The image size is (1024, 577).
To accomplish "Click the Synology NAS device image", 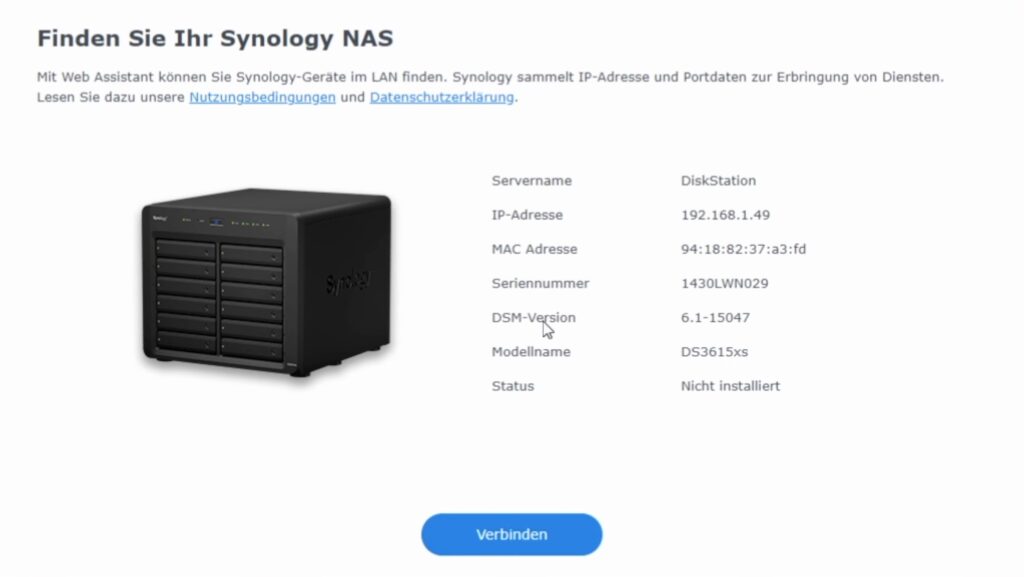I will click(266, 282).
